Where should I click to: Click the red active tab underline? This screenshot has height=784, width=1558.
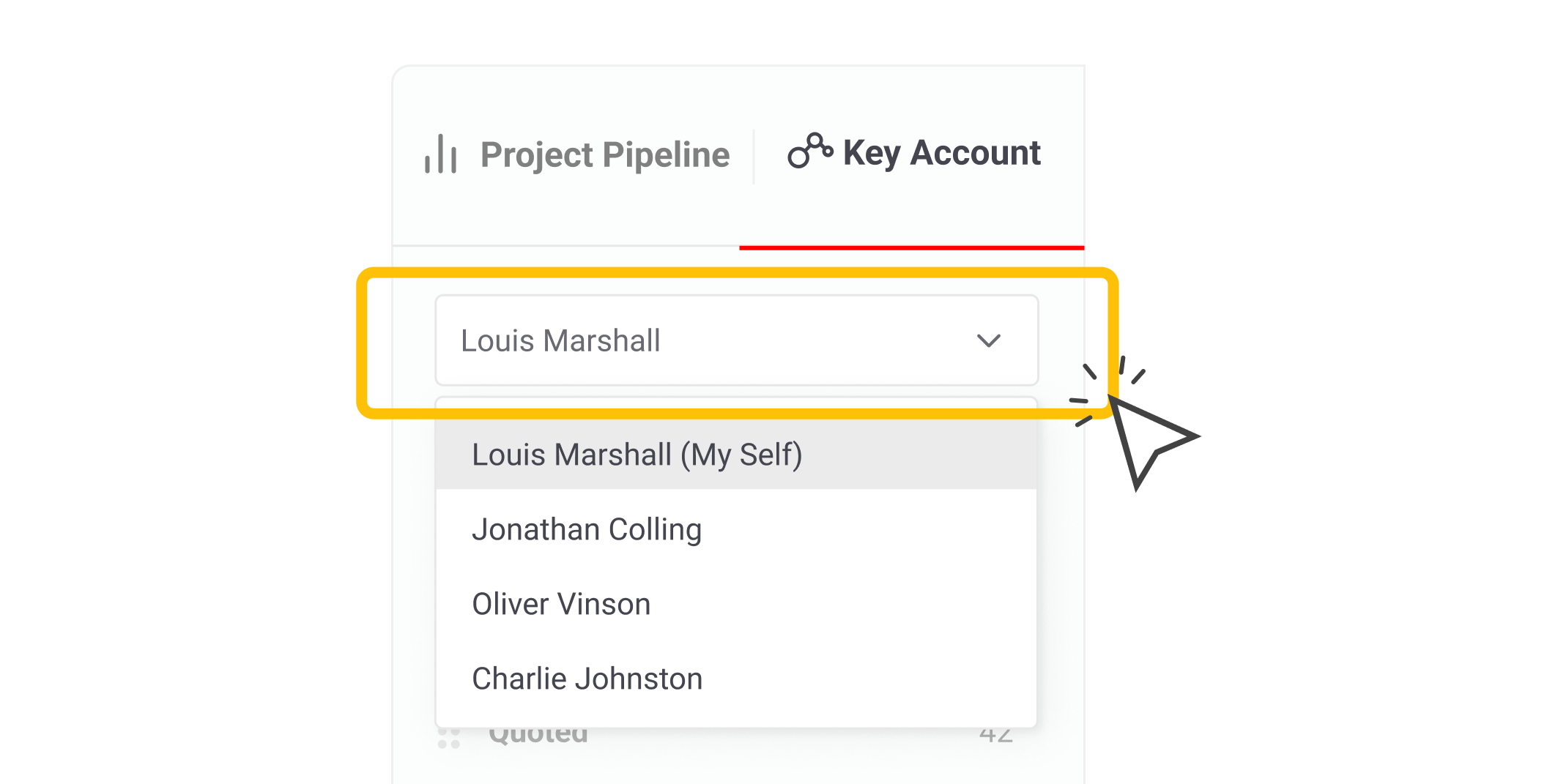tap(911, 247)
